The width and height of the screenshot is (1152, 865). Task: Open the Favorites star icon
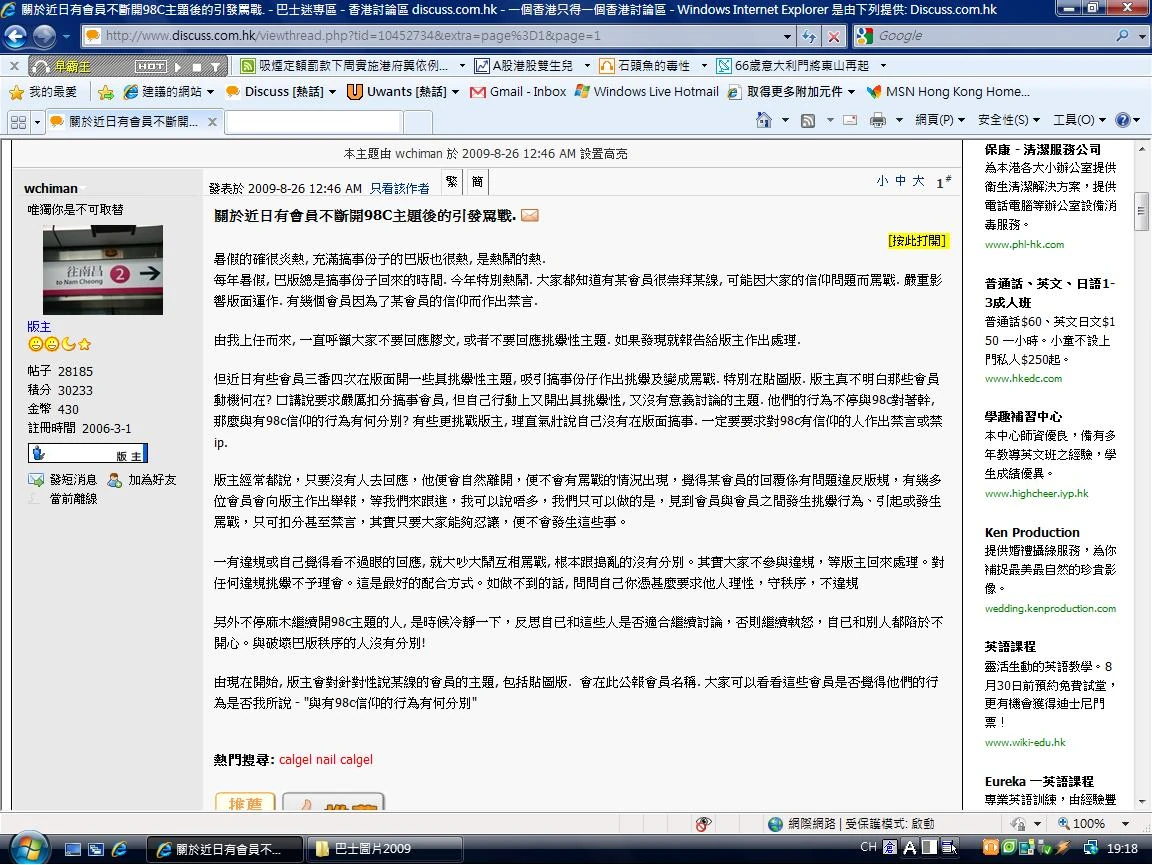(16, 92)
